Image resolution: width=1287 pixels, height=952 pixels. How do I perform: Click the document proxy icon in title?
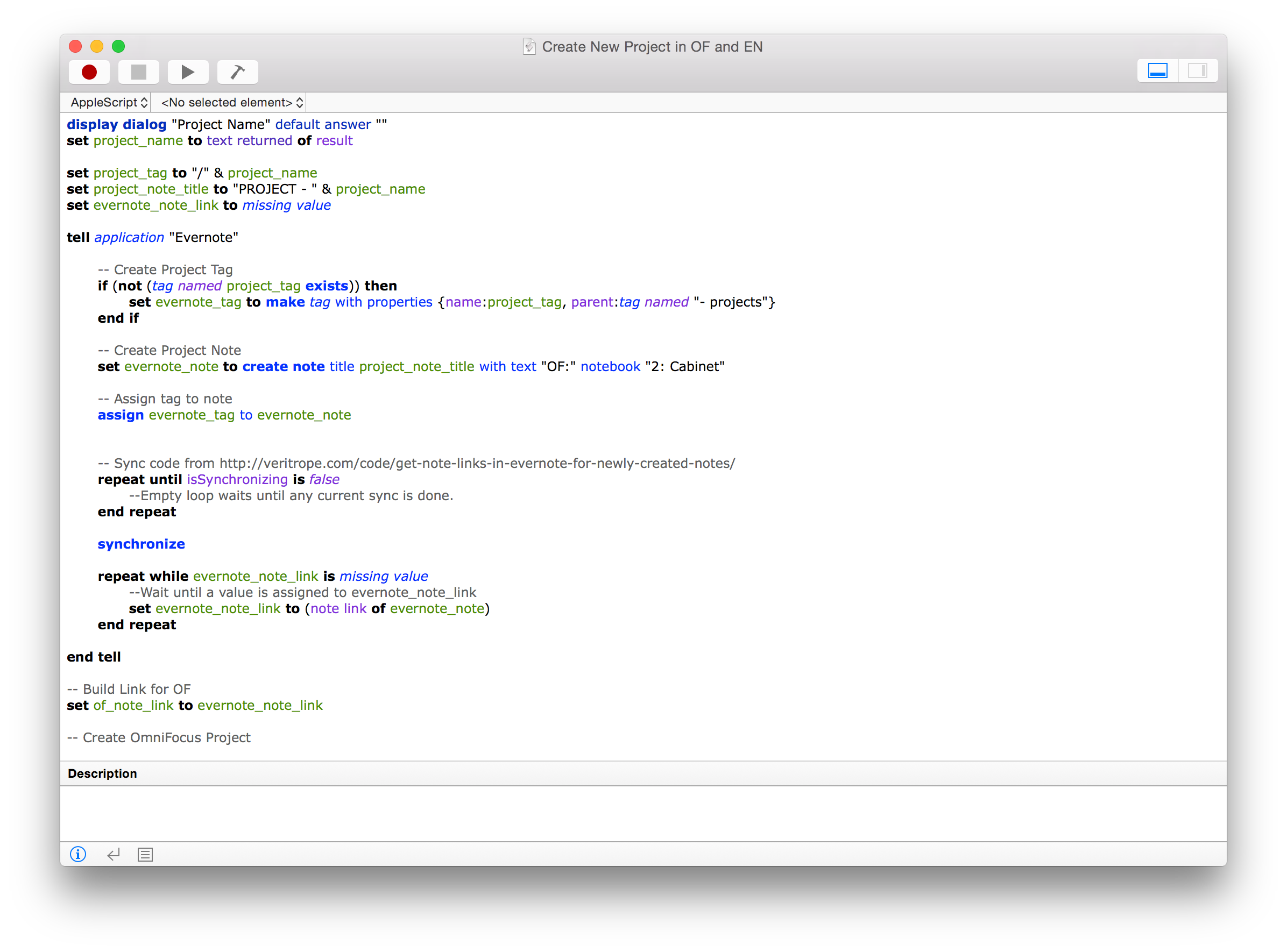click(x=529, y=47)
